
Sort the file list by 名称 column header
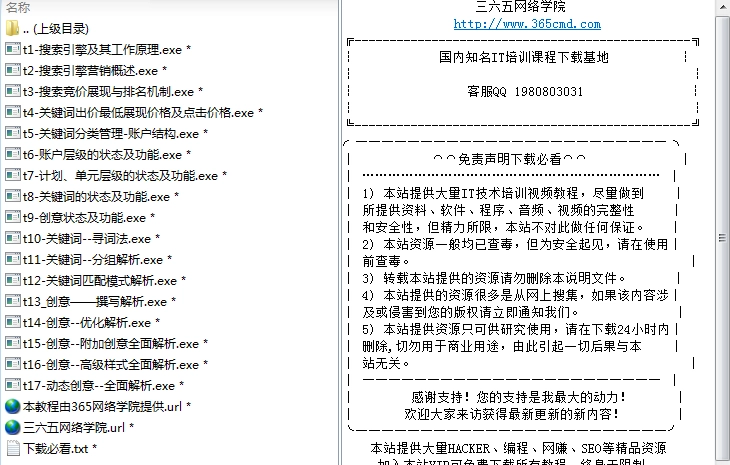(18, 7)
